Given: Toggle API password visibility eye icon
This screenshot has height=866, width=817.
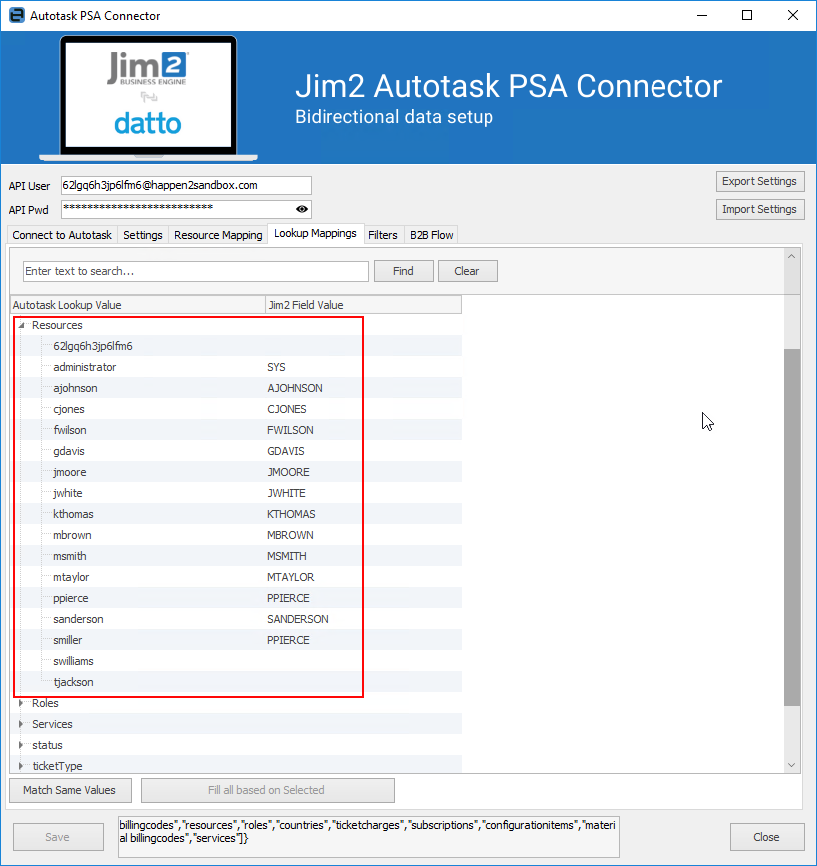Looking at the screenshot, I should [302, 209].
